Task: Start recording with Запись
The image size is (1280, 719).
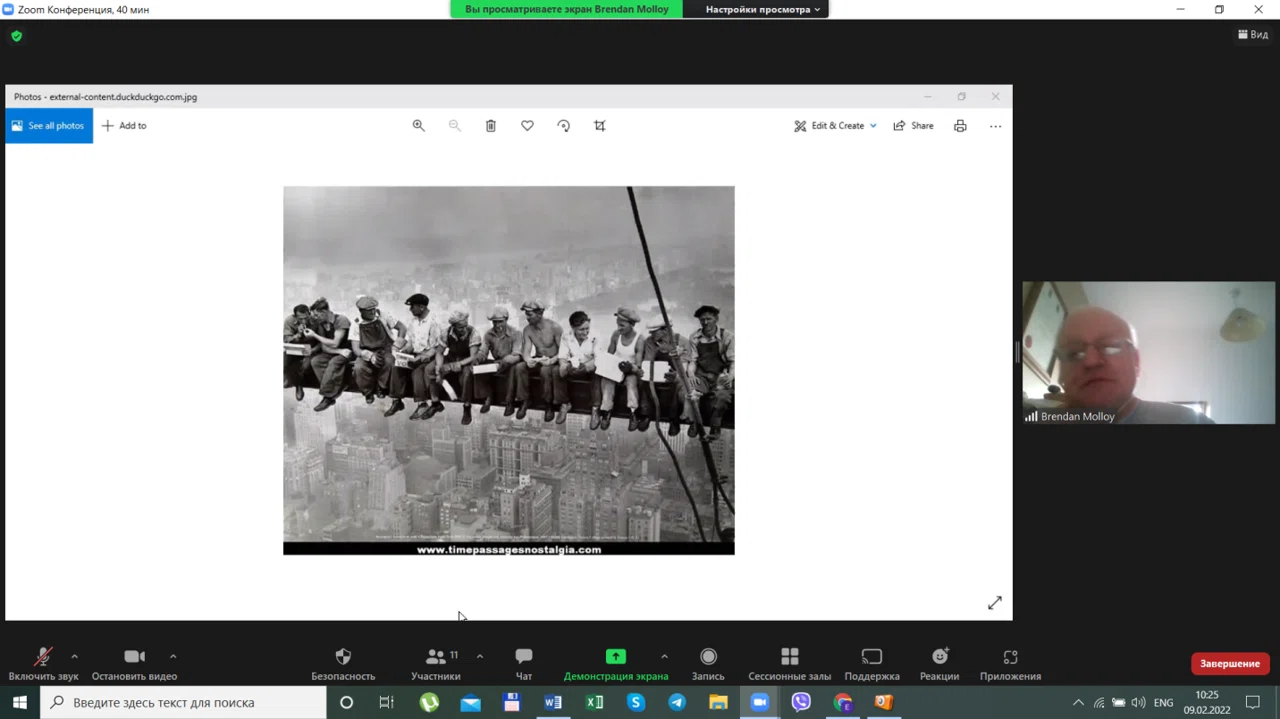Action: coord(708,665)
